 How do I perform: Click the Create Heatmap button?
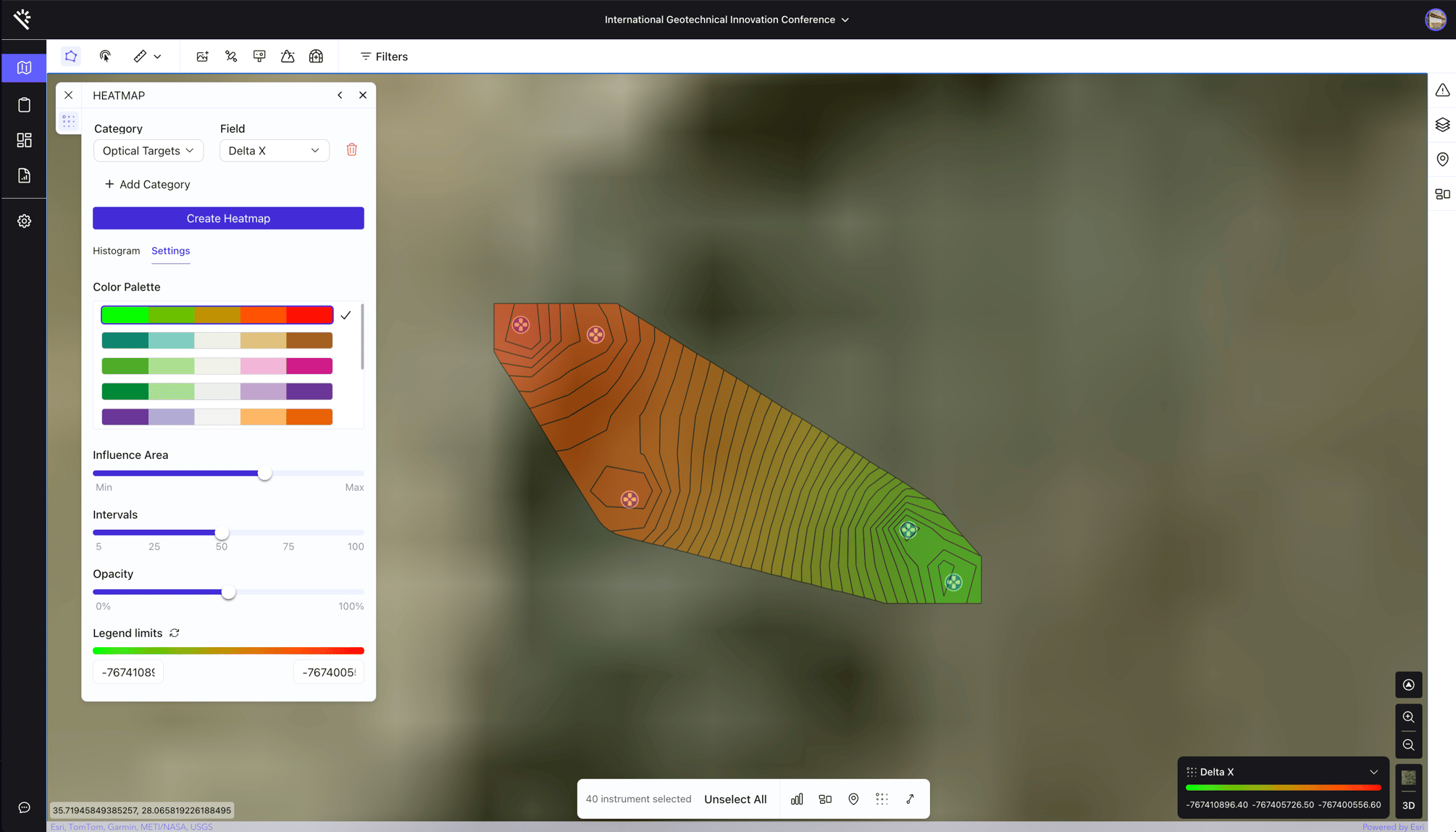click(x=228, y=218)
